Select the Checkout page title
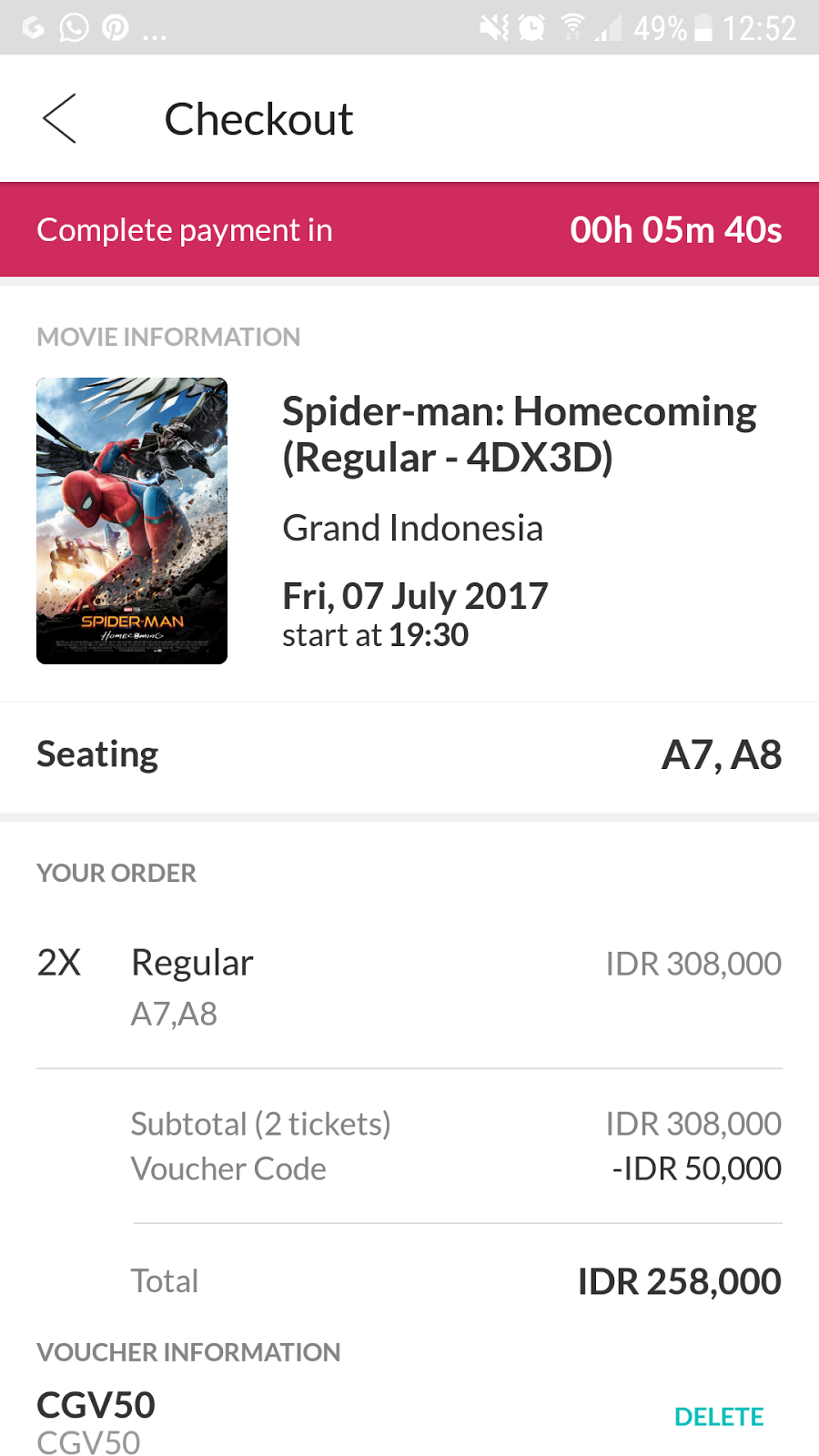Viewport: 819px width, 1456px height. 258,119
